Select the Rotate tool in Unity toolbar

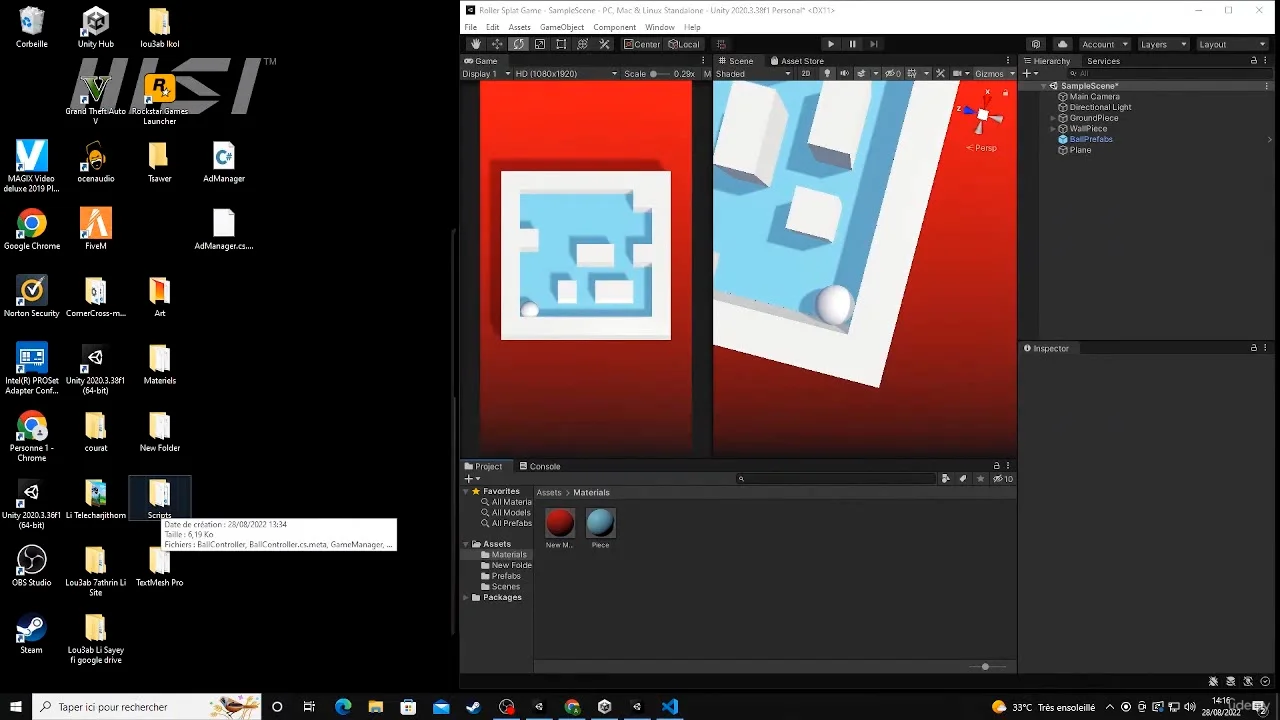pos(519,44)
